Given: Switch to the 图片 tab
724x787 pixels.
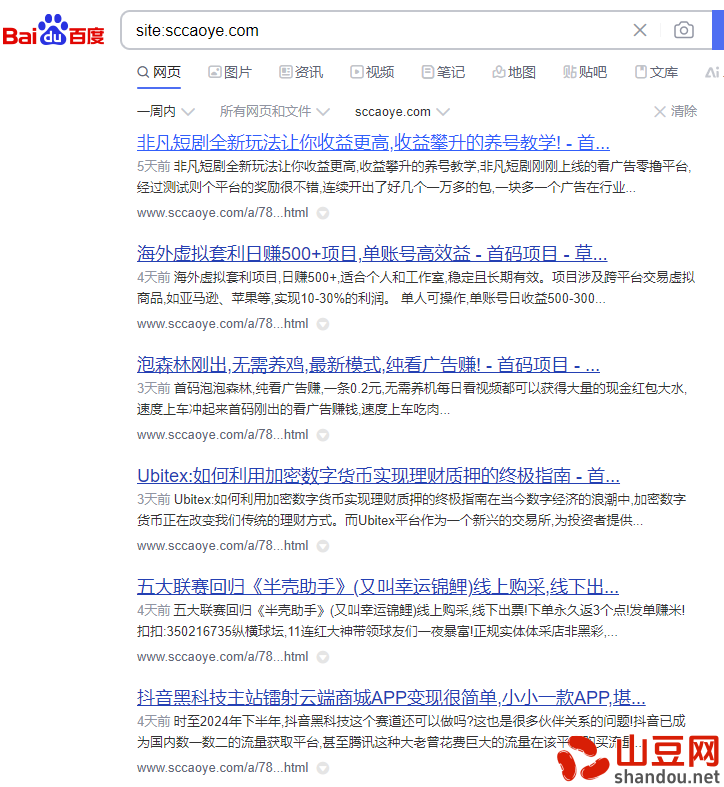Looking at the screenshot, I should tap(229, 72).
